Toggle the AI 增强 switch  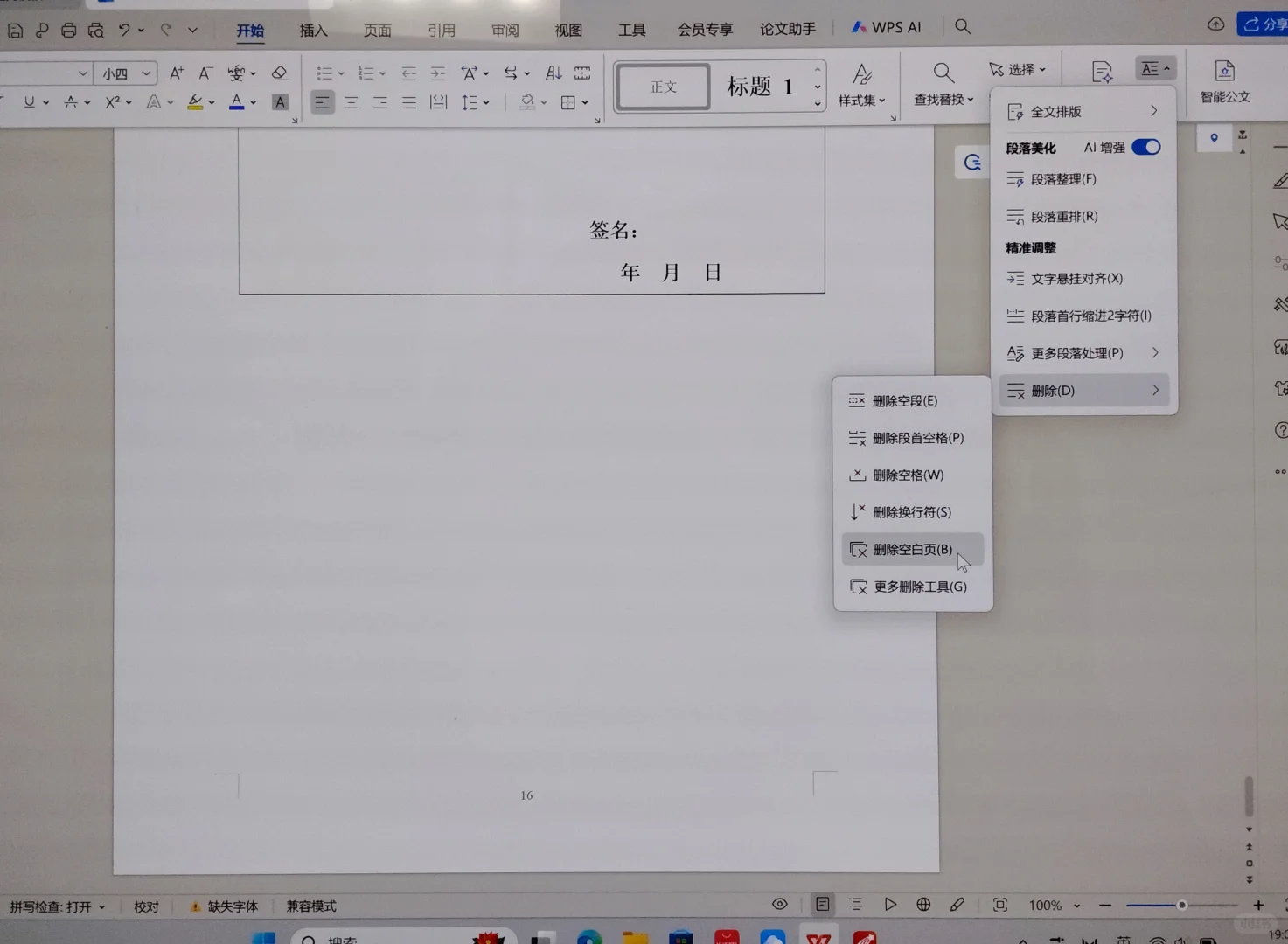1145,147
